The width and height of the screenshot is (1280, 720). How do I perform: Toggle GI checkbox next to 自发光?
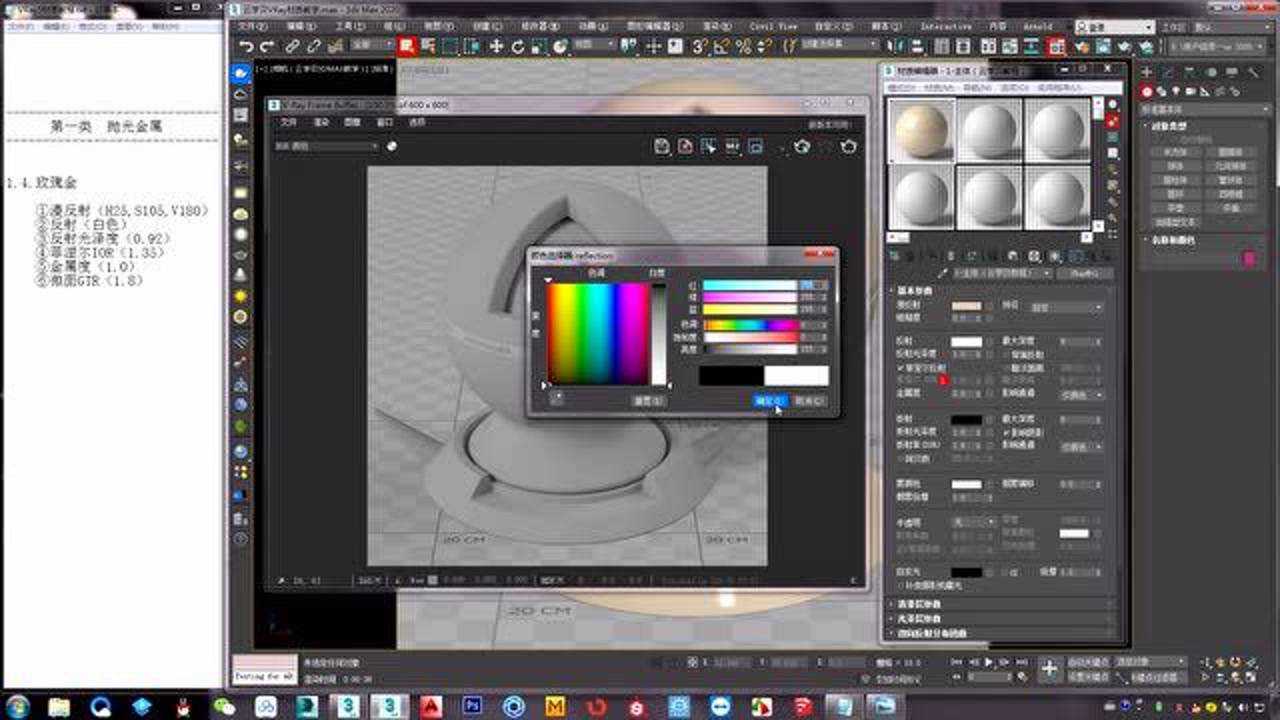pos(1006,572)
